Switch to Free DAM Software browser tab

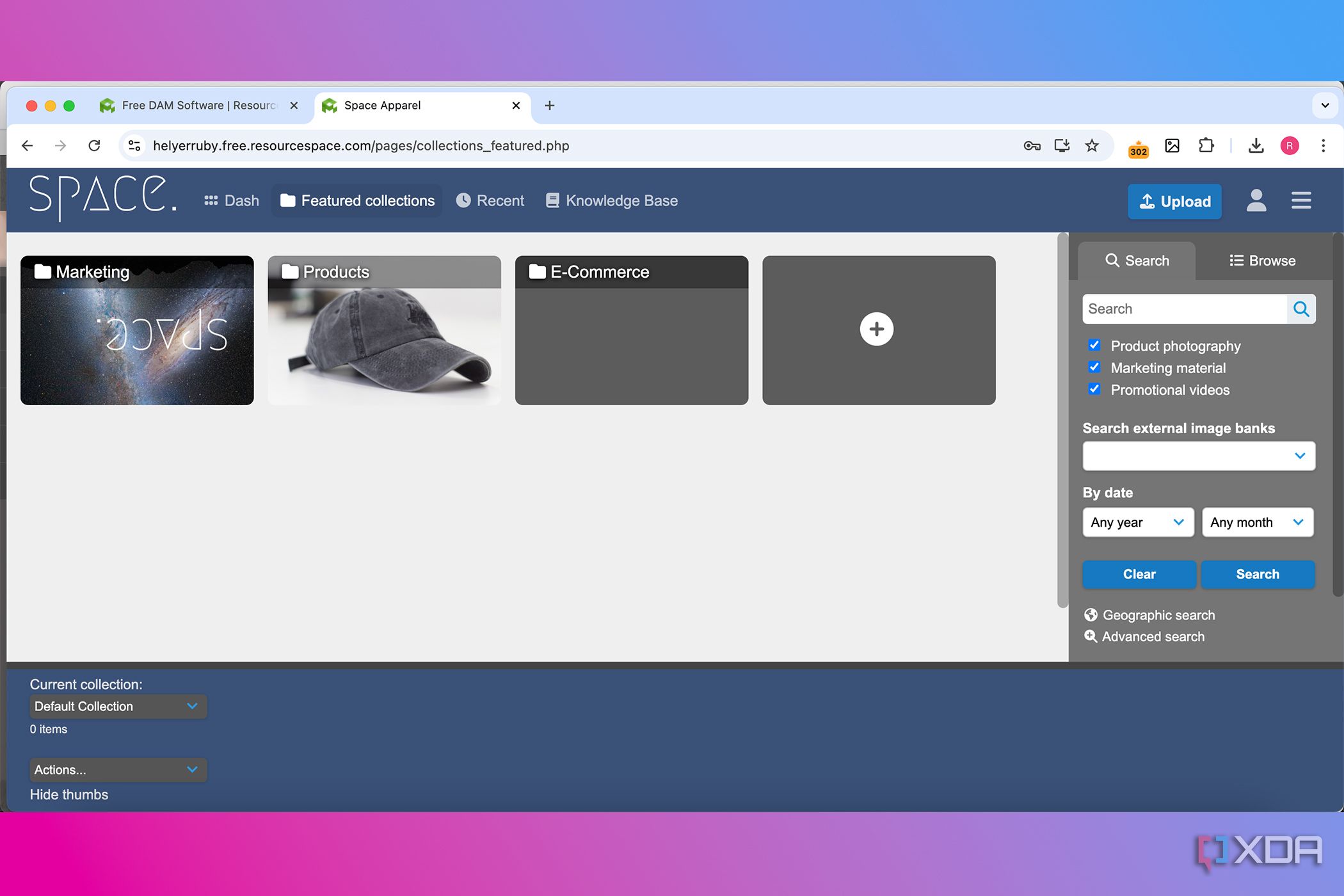coord(199,106)
